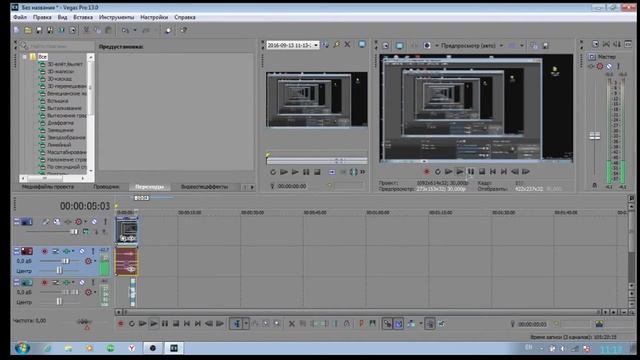This screenshot has height=360, width=640.
Task: Open the Правка menu
Action: pyautogui.click(x=42, y=18)
